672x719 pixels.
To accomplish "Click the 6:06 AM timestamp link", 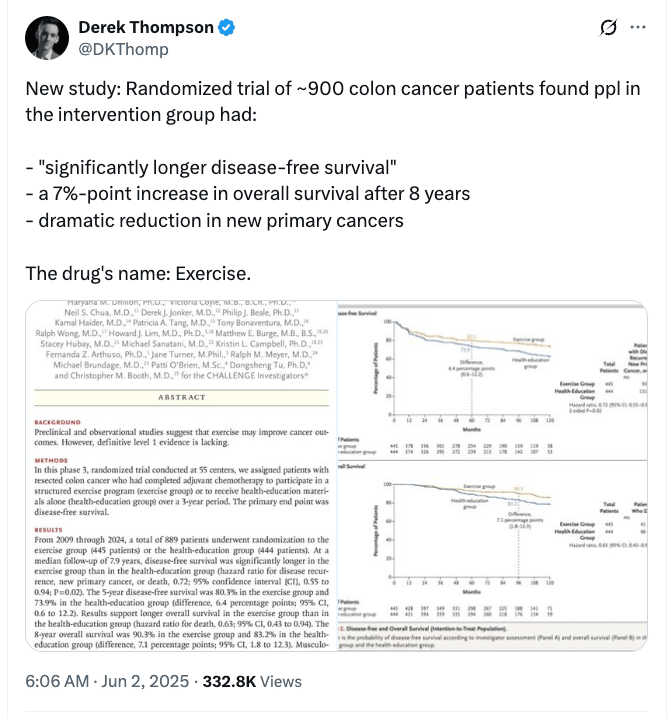I will [x=57, y=681].
